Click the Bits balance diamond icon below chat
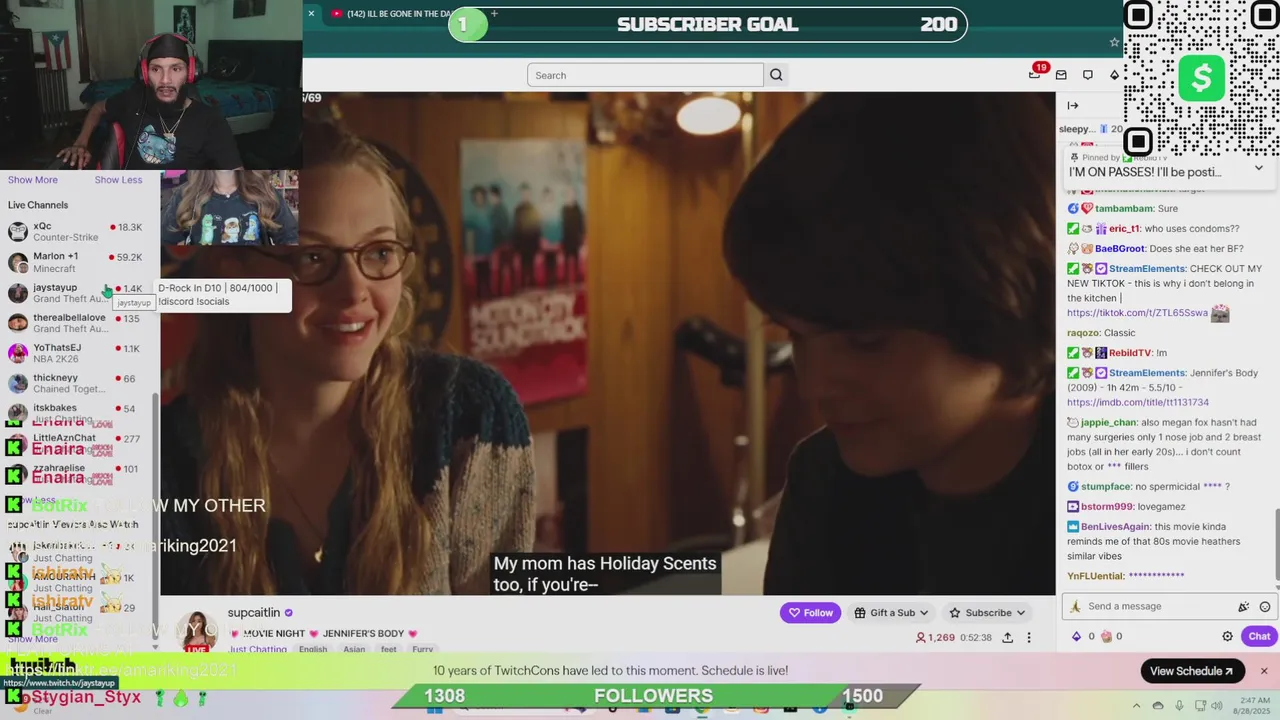 1077,636
